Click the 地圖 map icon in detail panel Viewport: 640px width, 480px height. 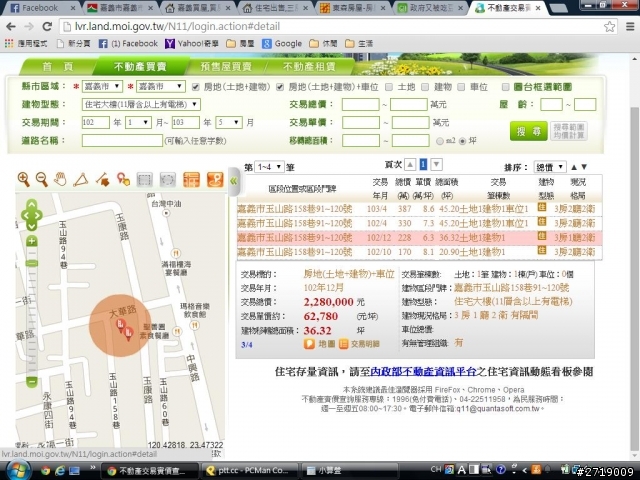[309, 344]
